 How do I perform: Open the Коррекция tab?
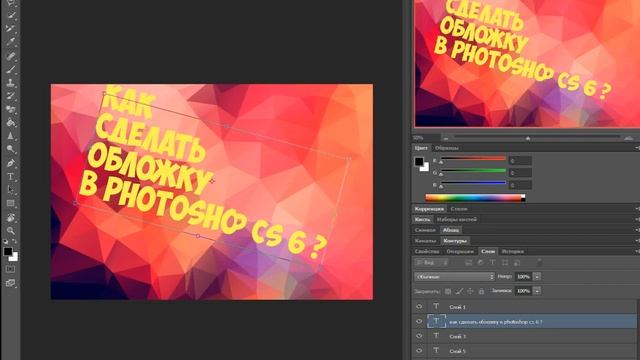[x=429, y=209]
